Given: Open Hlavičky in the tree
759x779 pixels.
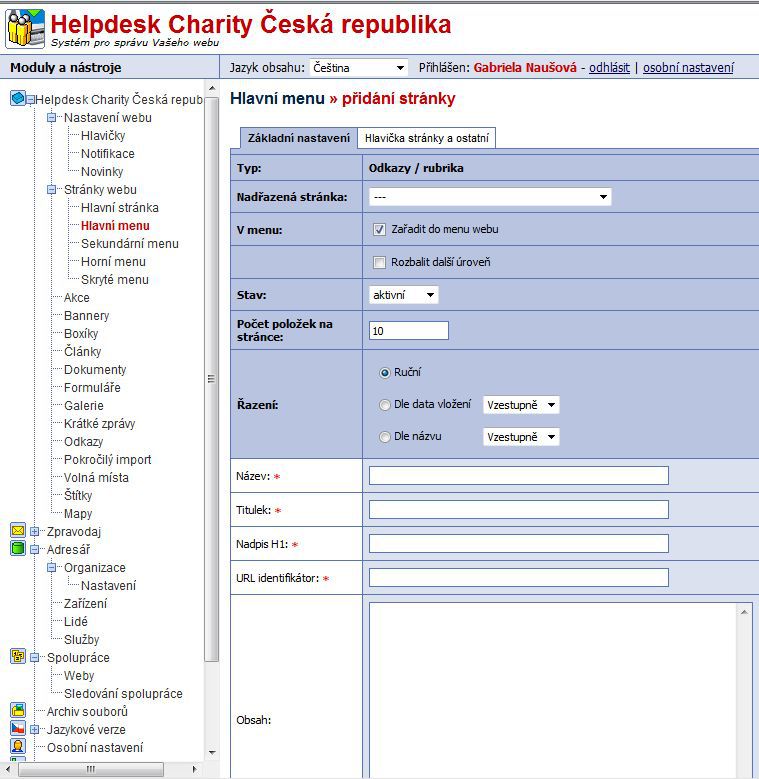Looking at the screenshot, I should tap(103, 136).
